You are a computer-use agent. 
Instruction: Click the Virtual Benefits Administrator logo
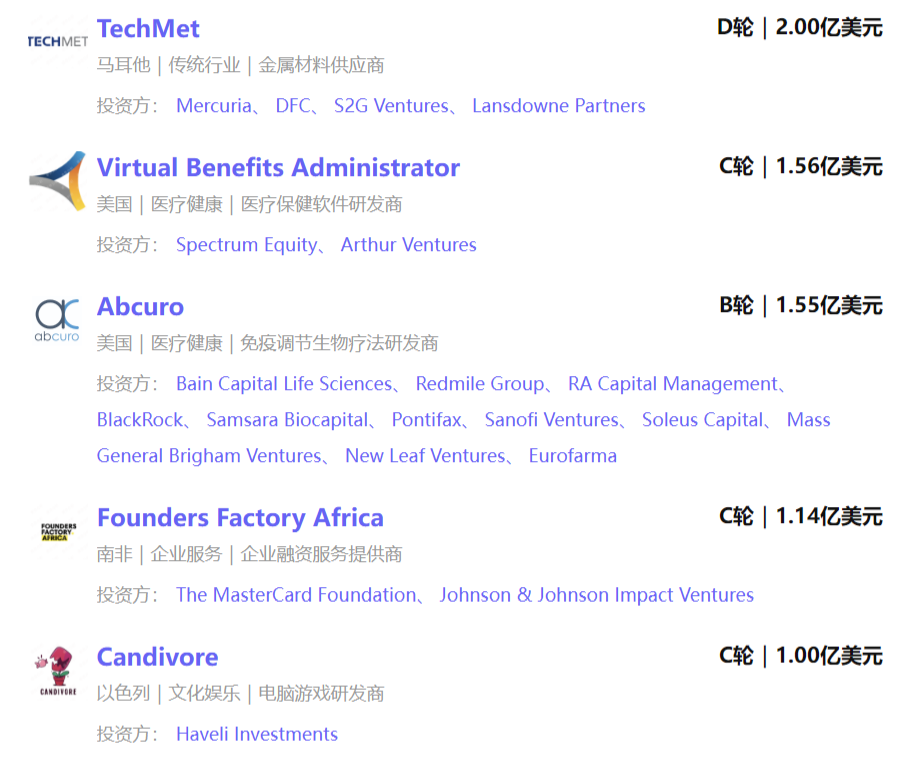[57, 181]
